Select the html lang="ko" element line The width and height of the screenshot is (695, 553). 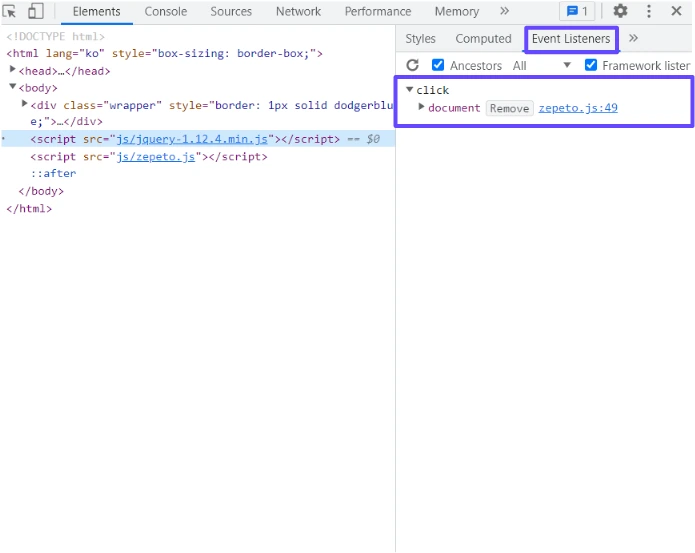click(164, 53)
